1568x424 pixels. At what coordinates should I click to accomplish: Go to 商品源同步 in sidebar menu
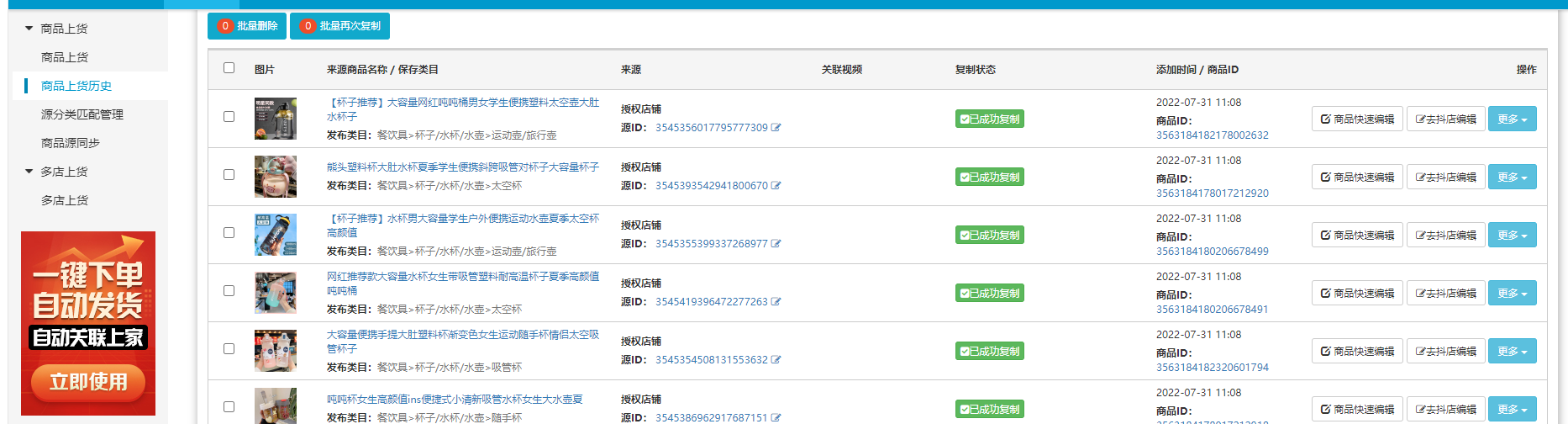coord(71,143)
